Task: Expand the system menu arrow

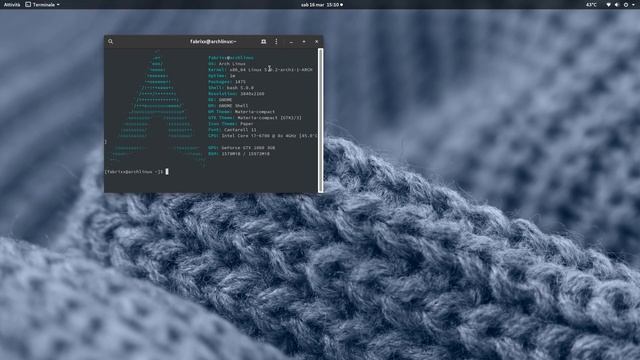Action: tap(633, 5)
